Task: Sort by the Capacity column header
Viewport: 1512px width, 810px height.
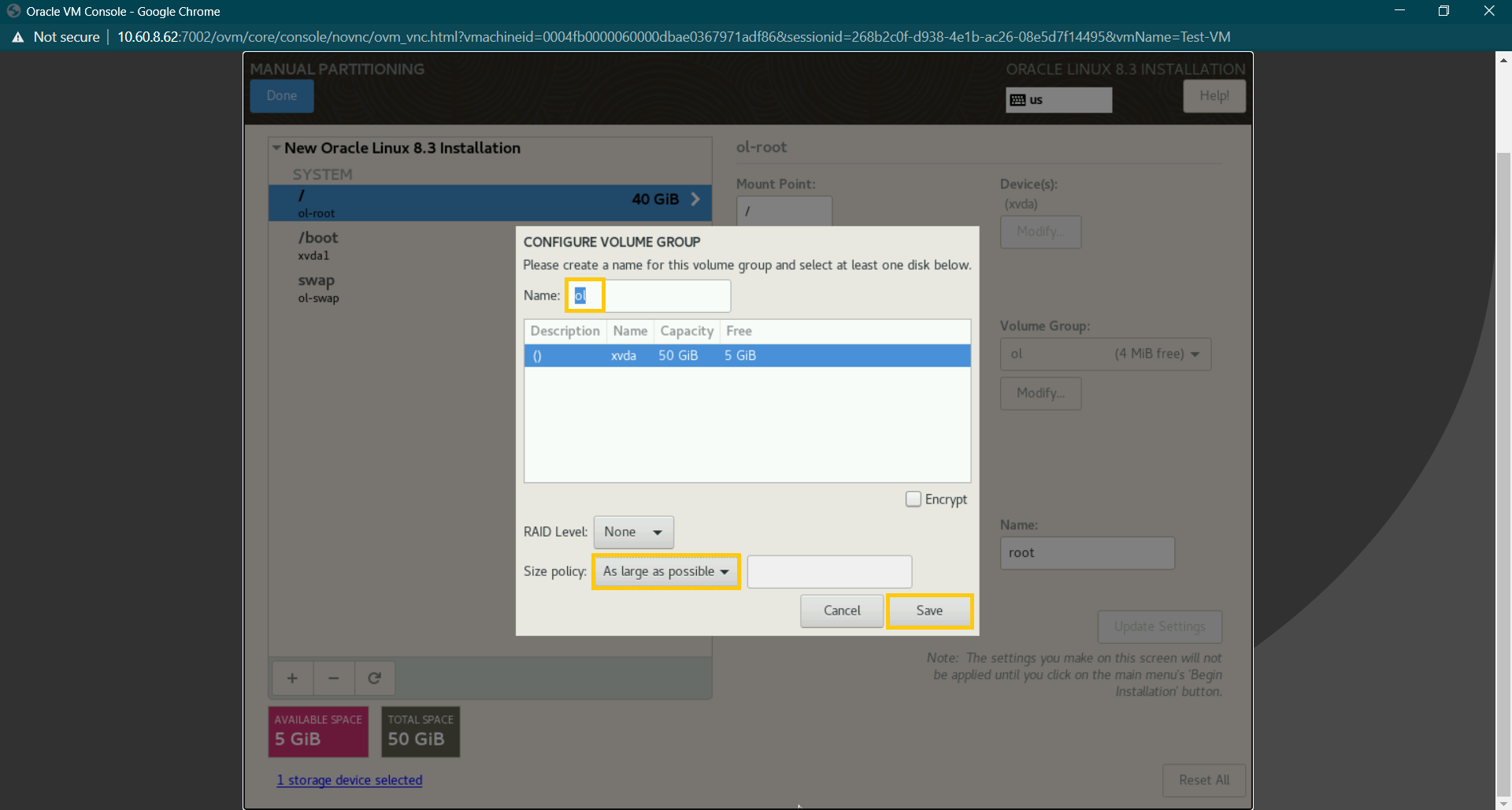Action: (687, 331)
